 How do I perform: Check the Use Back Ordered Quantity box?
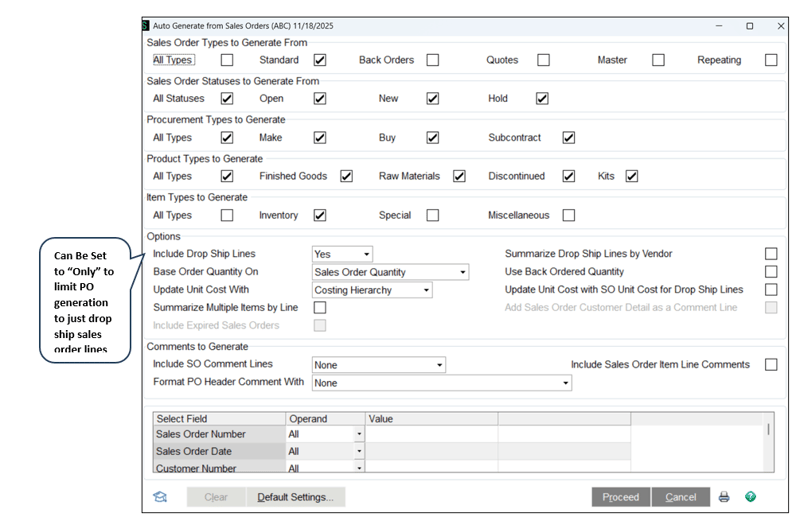770,272
